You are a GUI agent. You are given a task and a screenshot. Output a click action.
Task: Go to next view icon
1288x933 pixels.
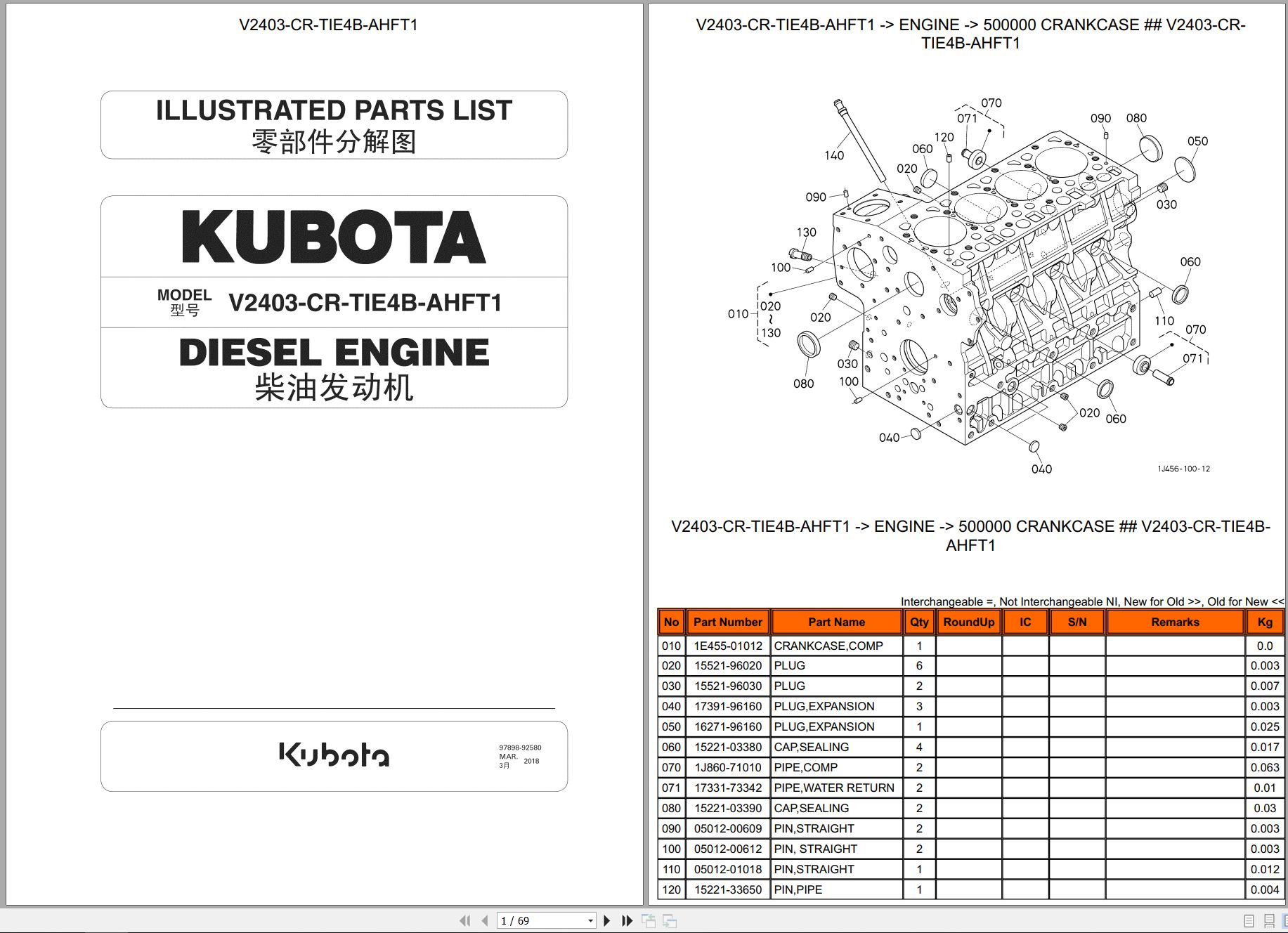click(x=670, y=920)
